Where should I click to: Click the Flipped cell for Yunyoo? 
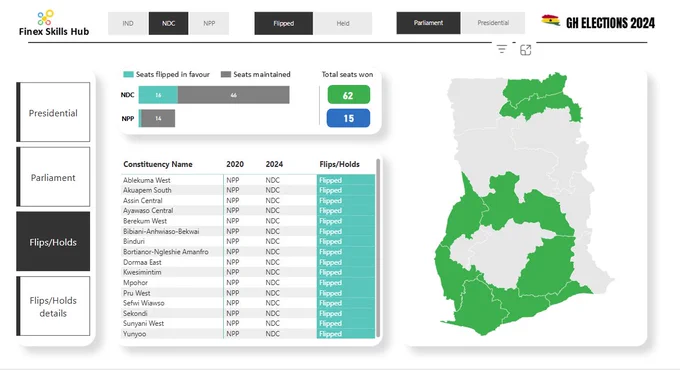pos(346,334)
